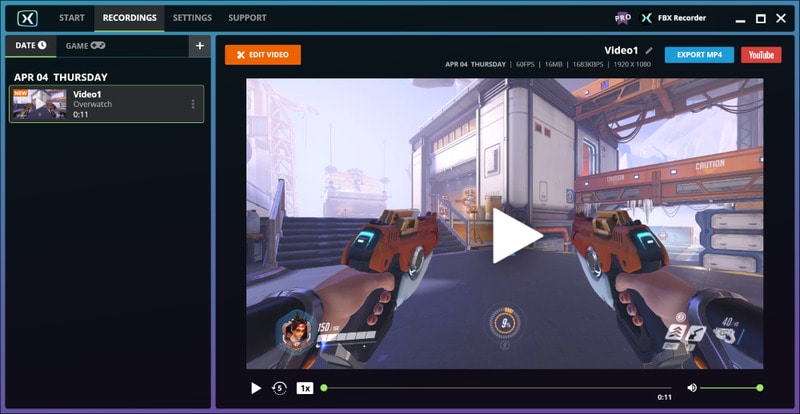Click the play button below the video
The height and width of the screenshot is (414, 800).
pyautogui.click(x=256, y=388)
